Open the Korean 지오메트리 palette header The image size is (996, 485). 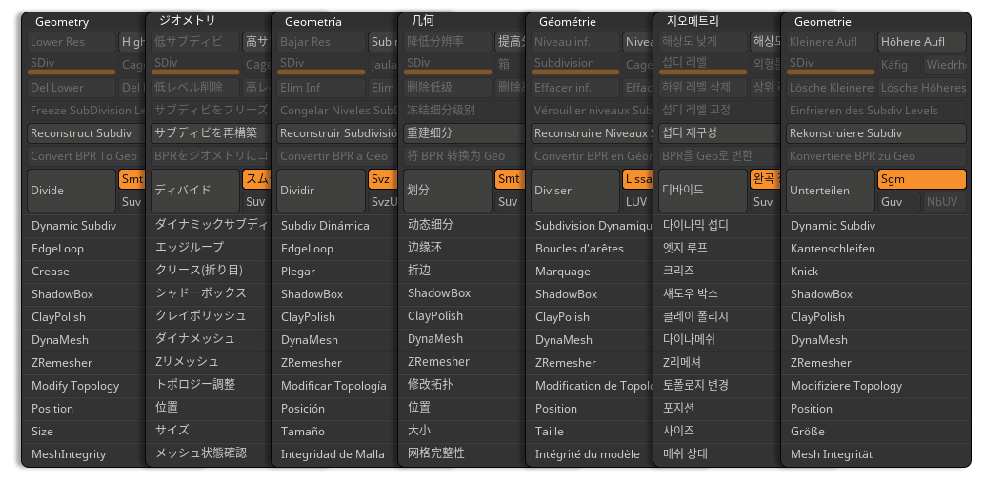click(x=692, y=20)
